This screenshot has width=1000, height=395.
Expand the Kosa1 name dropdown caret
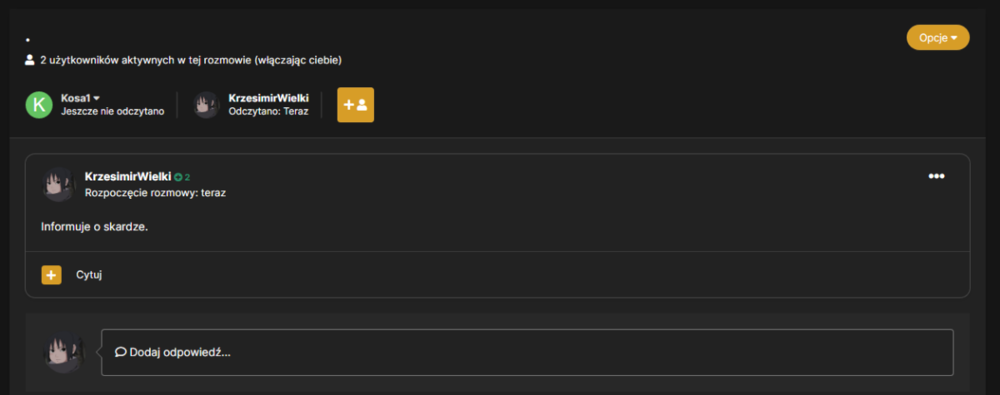[x=97, y=98]
